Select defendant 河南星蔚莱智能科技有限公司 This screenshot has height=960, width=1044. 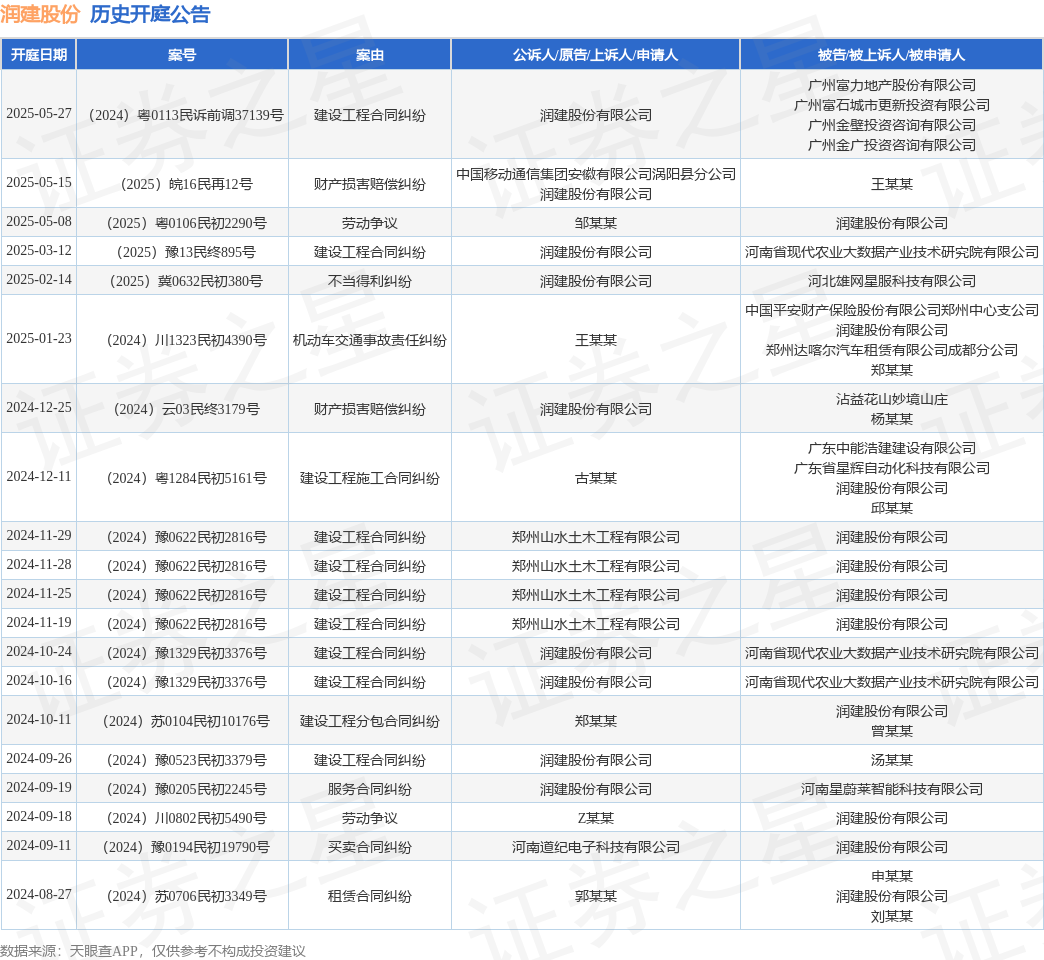pyautogui.click(x=892, y=790)
